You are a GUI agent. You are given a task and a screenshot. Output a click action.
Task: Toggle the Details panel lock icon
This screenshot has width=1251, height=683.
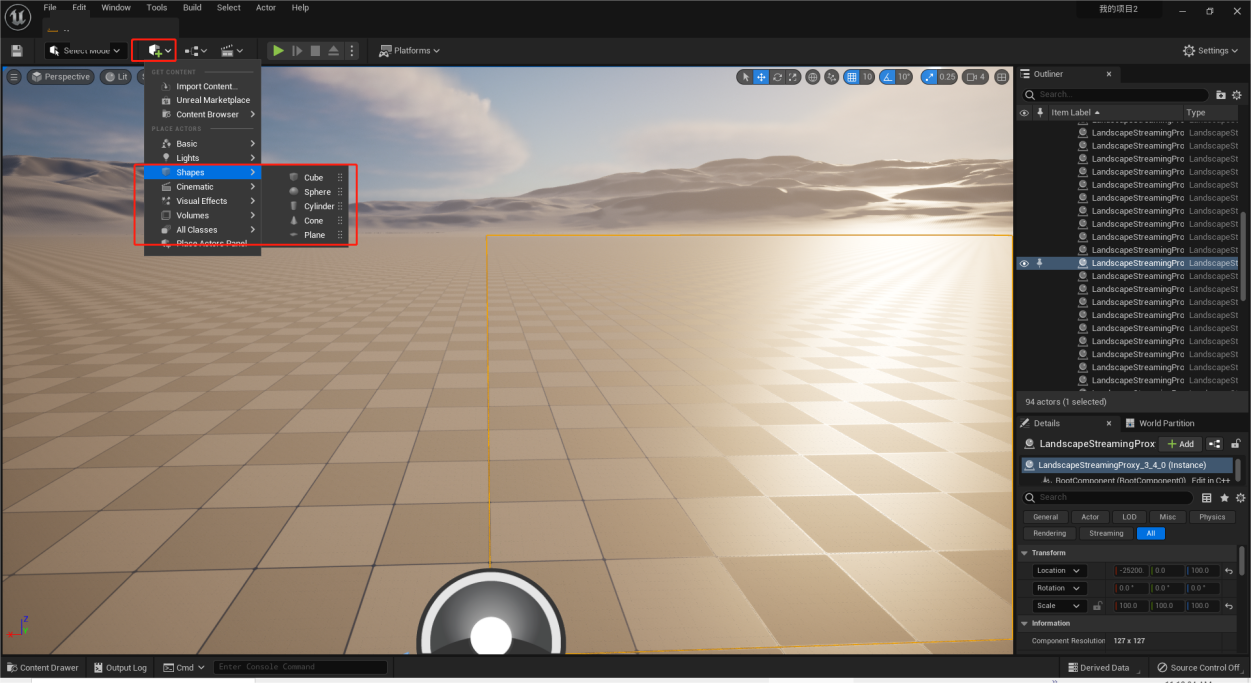pyautogui.click(x=1236, y=444)
